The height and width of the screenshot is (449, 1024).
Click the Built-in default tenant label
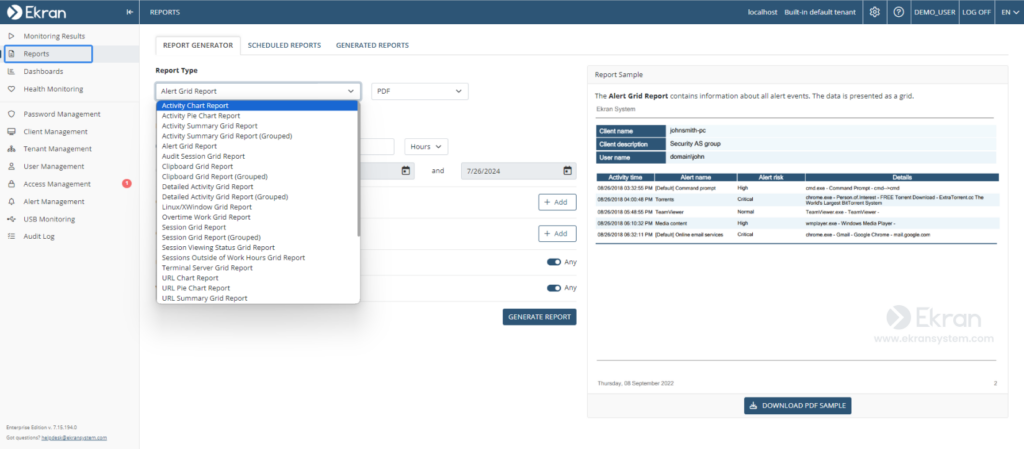(820, 12)
